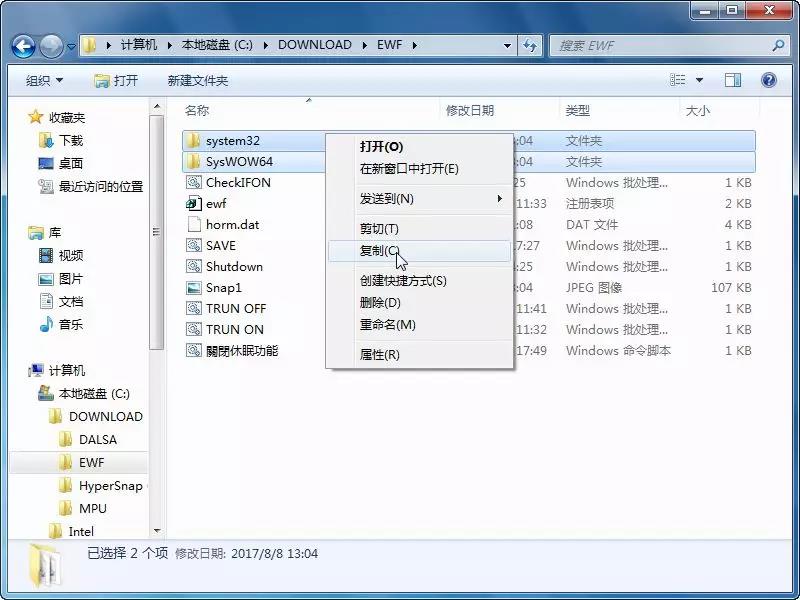Click the horm.dat file icon

(x=194, y=225)
